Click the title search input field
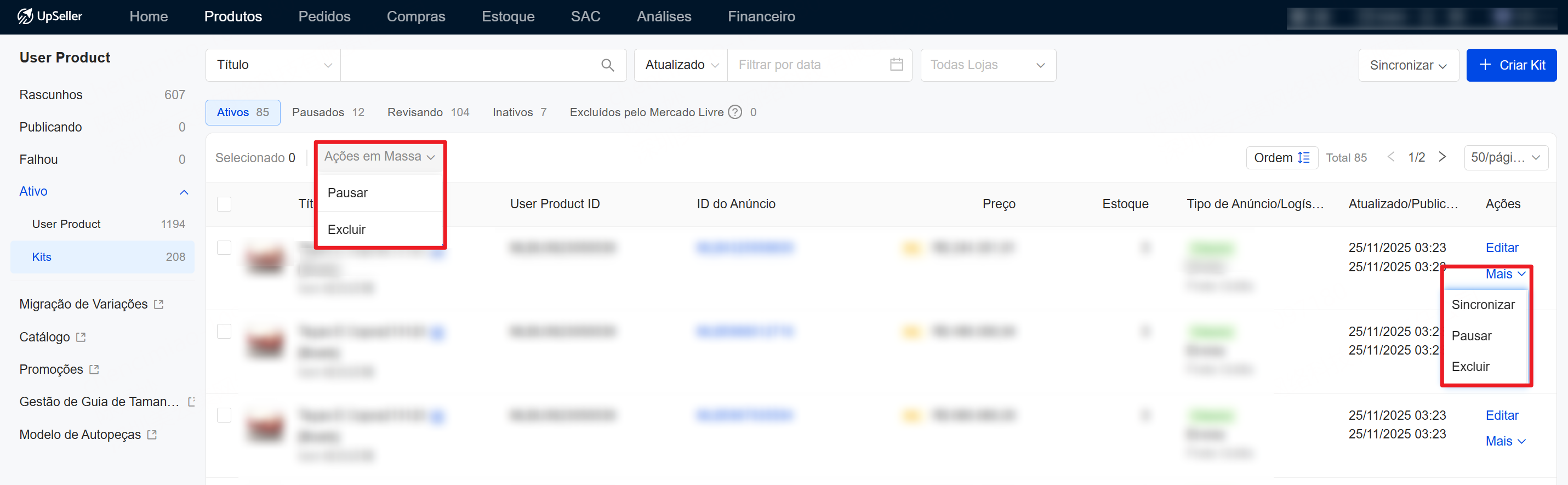The width and height of the screenshot is (1568, 485). click(469, 65)
